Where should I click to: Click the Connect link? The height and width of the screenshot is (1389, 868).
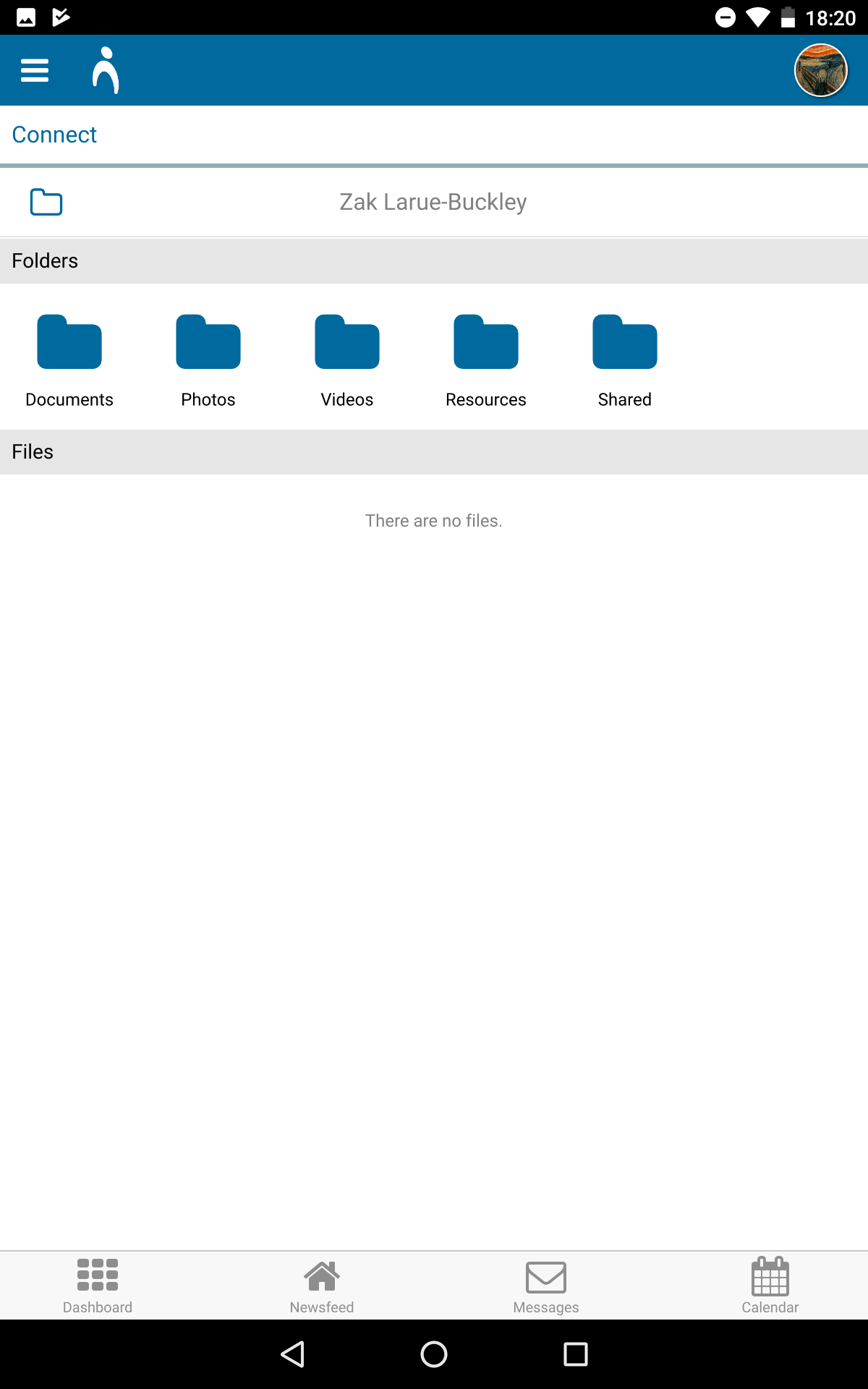54,135
